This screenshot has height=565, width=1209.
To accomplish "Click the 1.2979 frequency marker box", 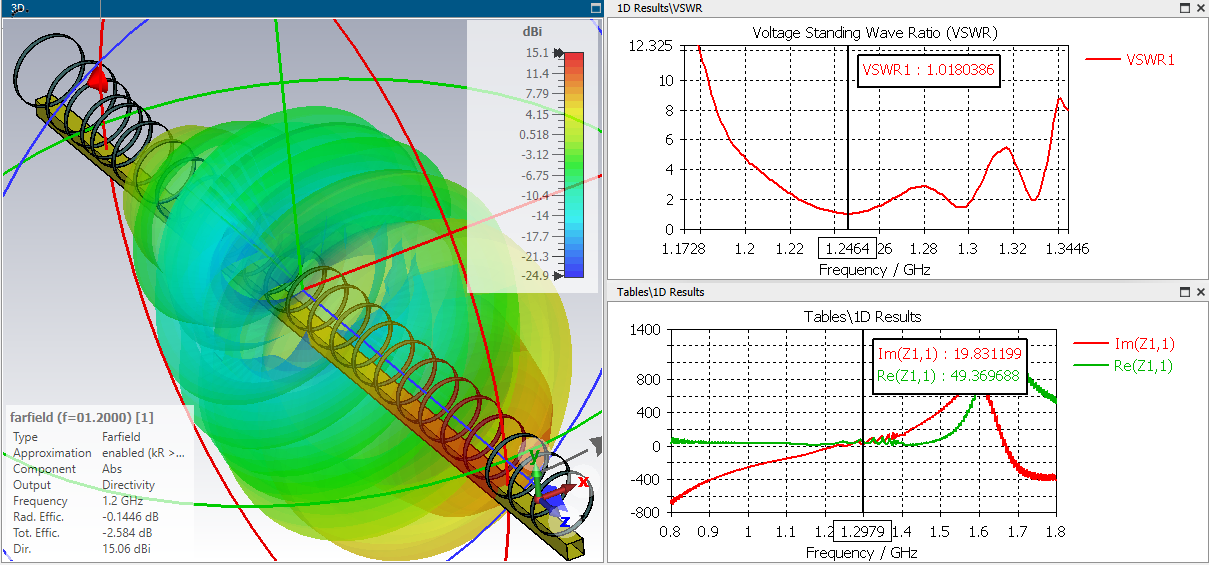I will (862, 532).
